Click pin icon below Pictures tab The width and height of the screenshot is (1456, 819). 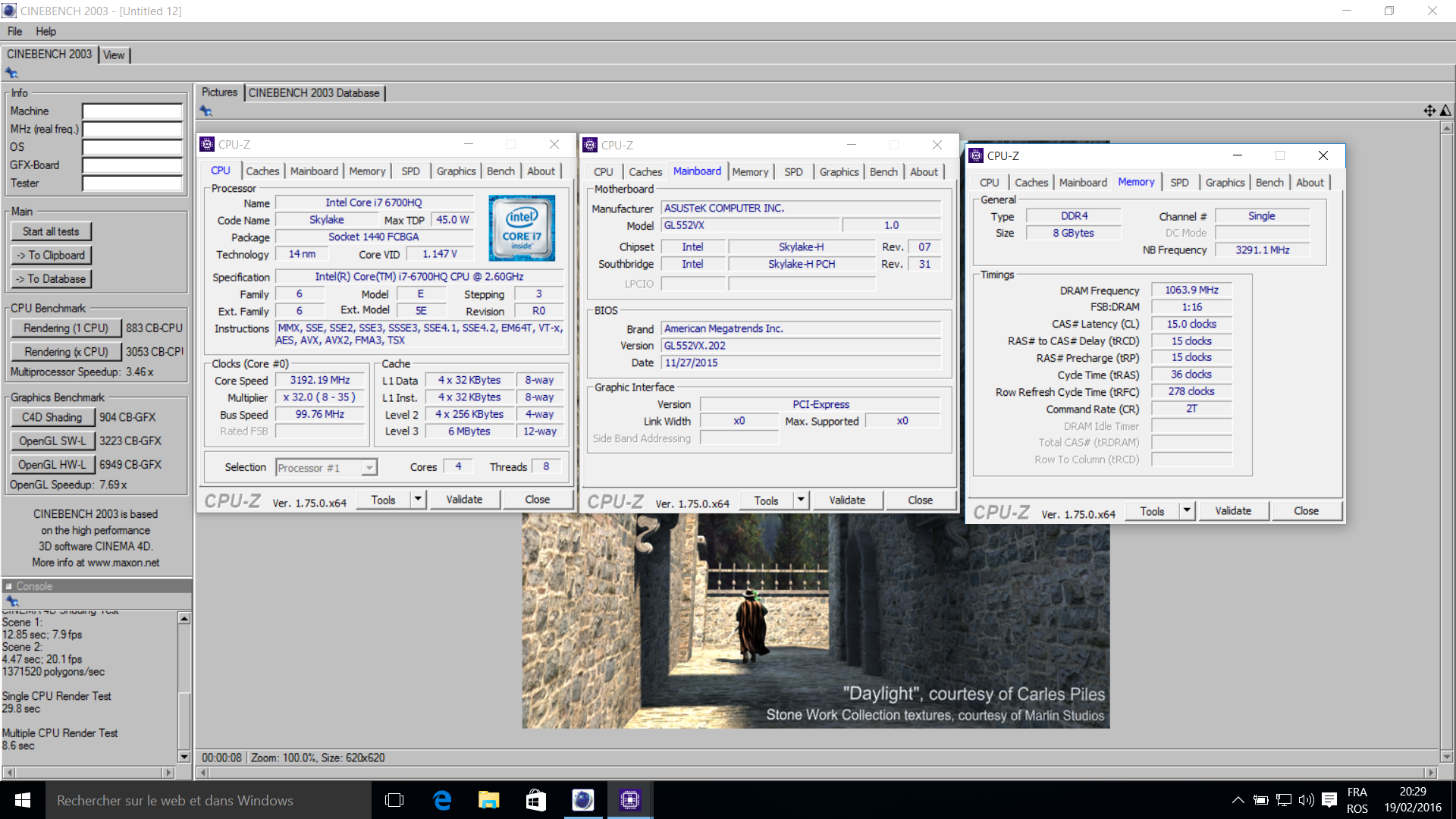206,111
